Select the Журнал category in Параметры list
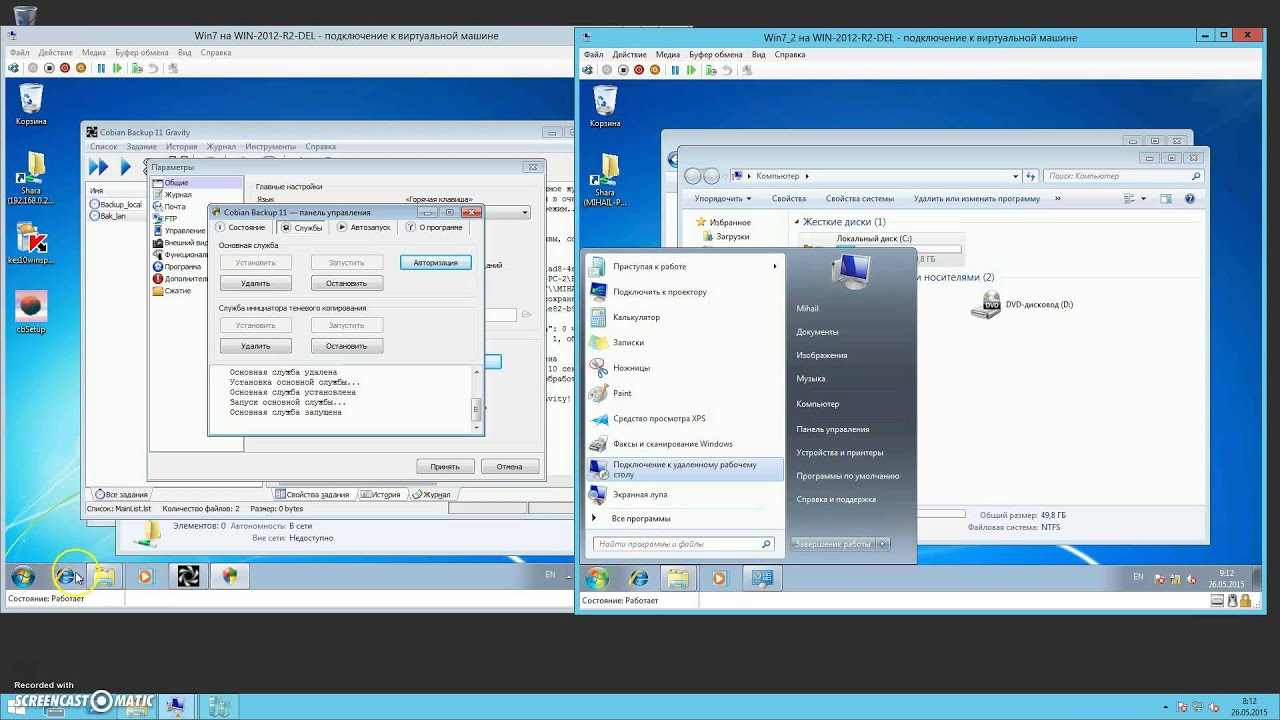The height and width of the screenshot is (720, 1280). click(x=177, y=195)
